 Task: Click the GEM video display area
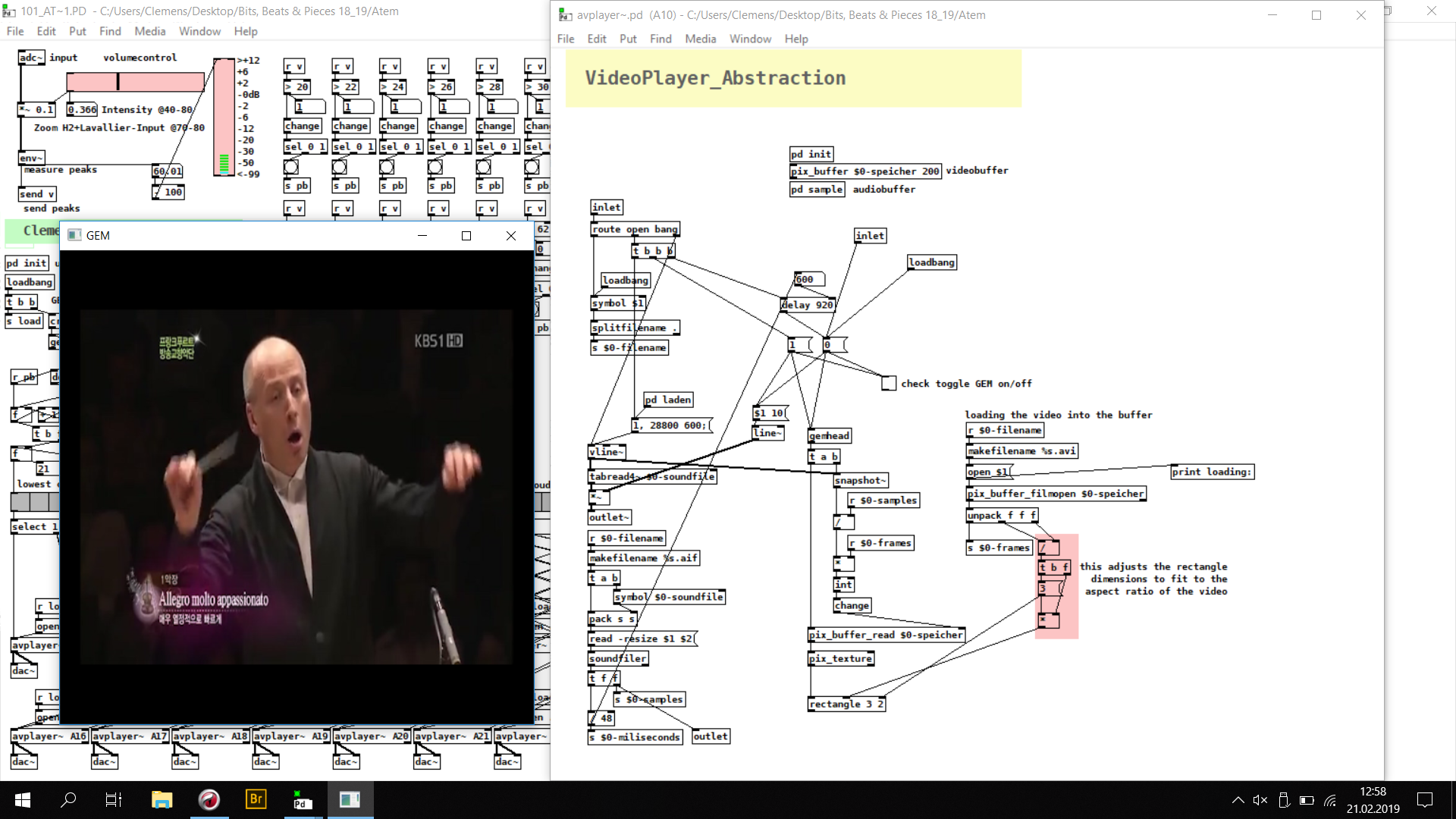(x=297, y=487)
